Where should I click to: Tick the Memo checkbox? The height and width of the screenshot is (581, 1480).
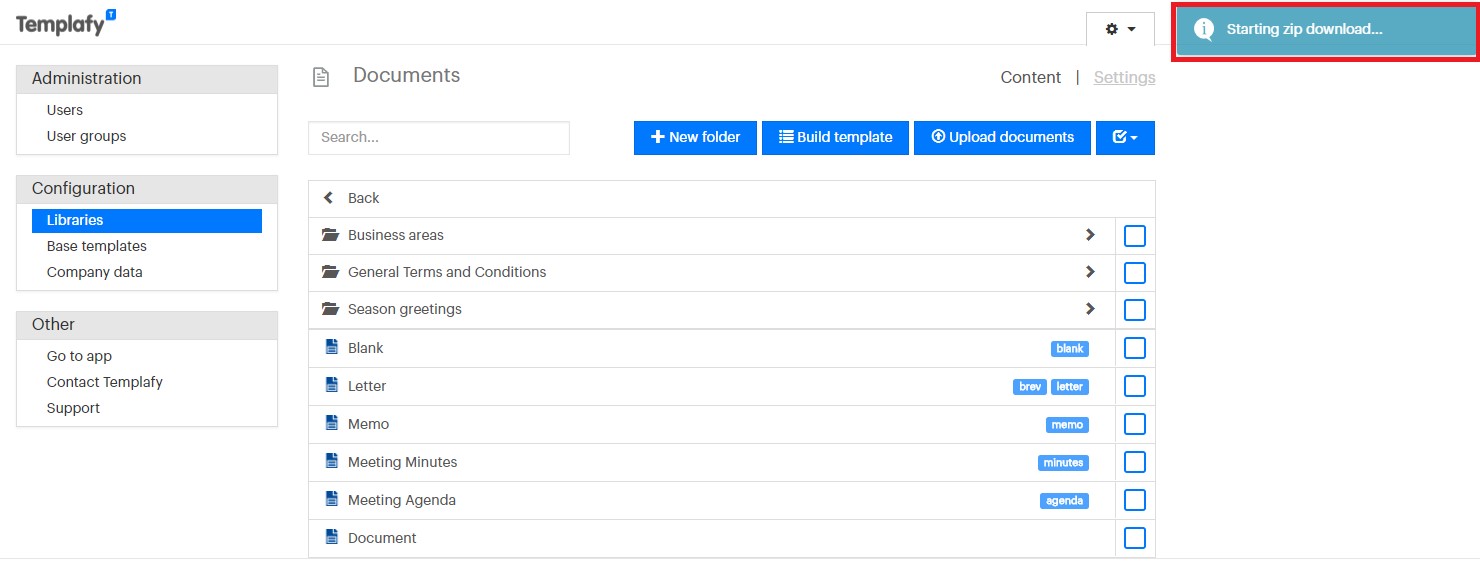click(1135, 424)
